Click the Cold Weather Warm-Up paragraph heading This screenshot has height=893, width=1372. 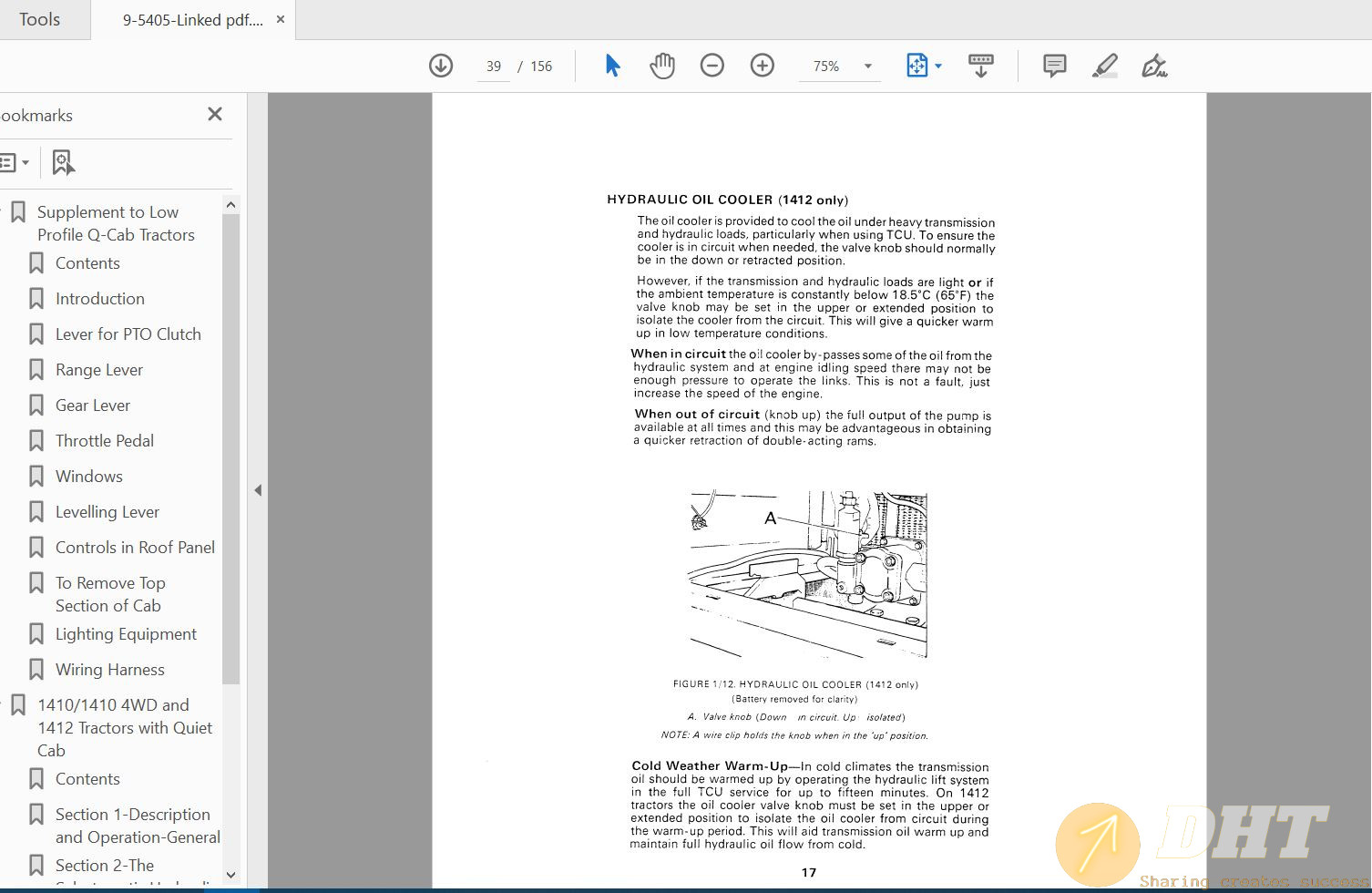pos(710,766)
